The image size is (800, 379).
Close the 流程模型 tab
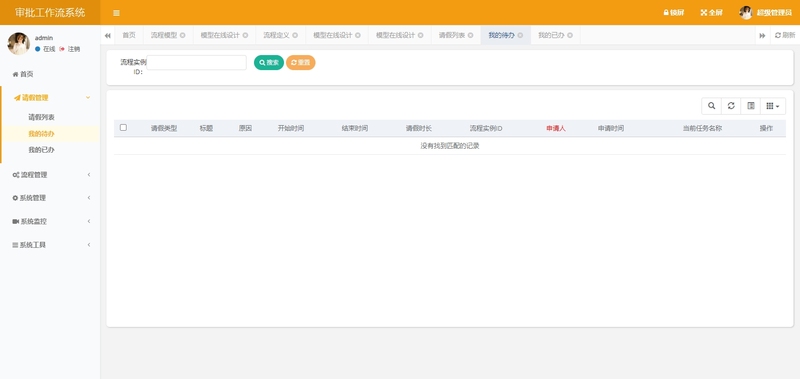183,35
